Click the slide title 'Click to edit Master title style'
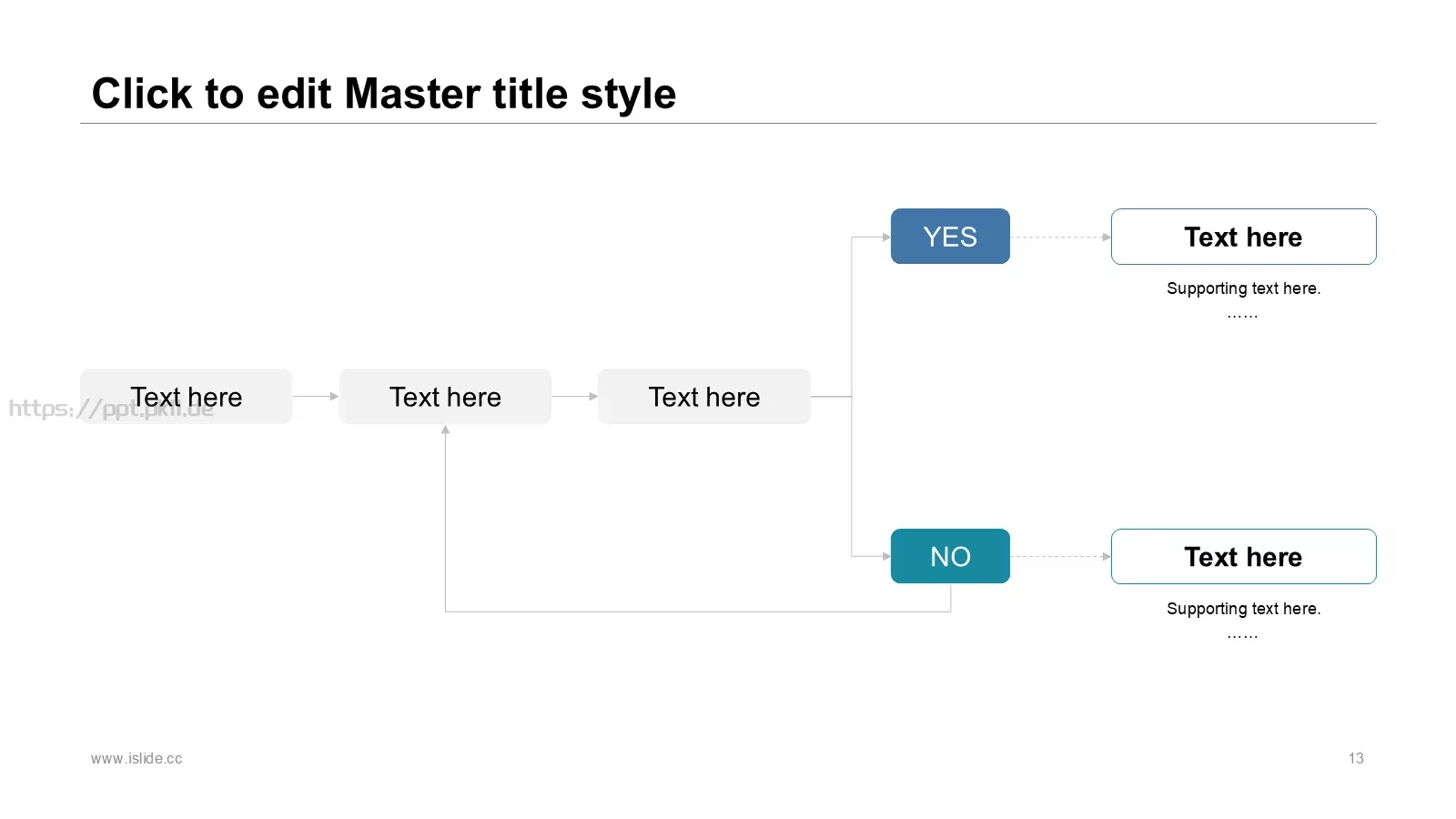This screenshot has width=1456, height=819. tap(383, 94)
